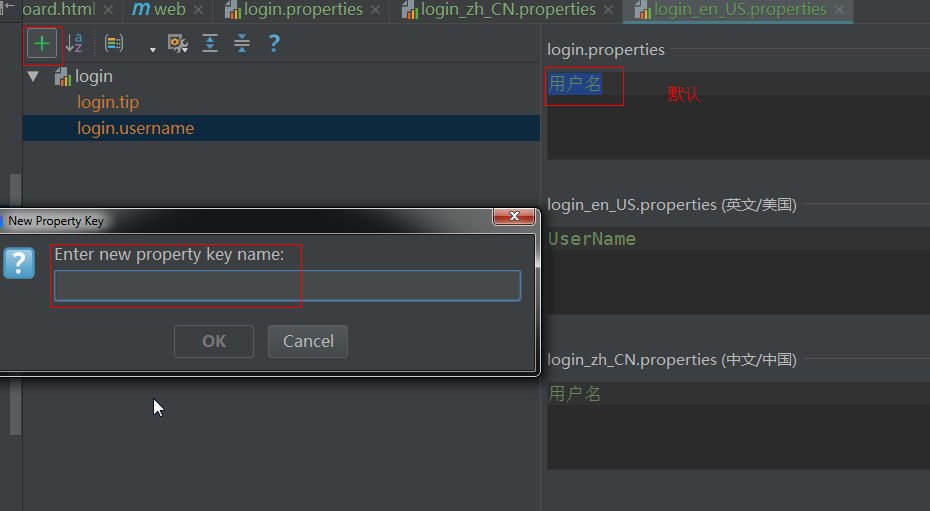Image resolution: width=930 pixels, height=511 pixels.
Task: Open help with the blue question mark
Action: [x=274, y=44]
